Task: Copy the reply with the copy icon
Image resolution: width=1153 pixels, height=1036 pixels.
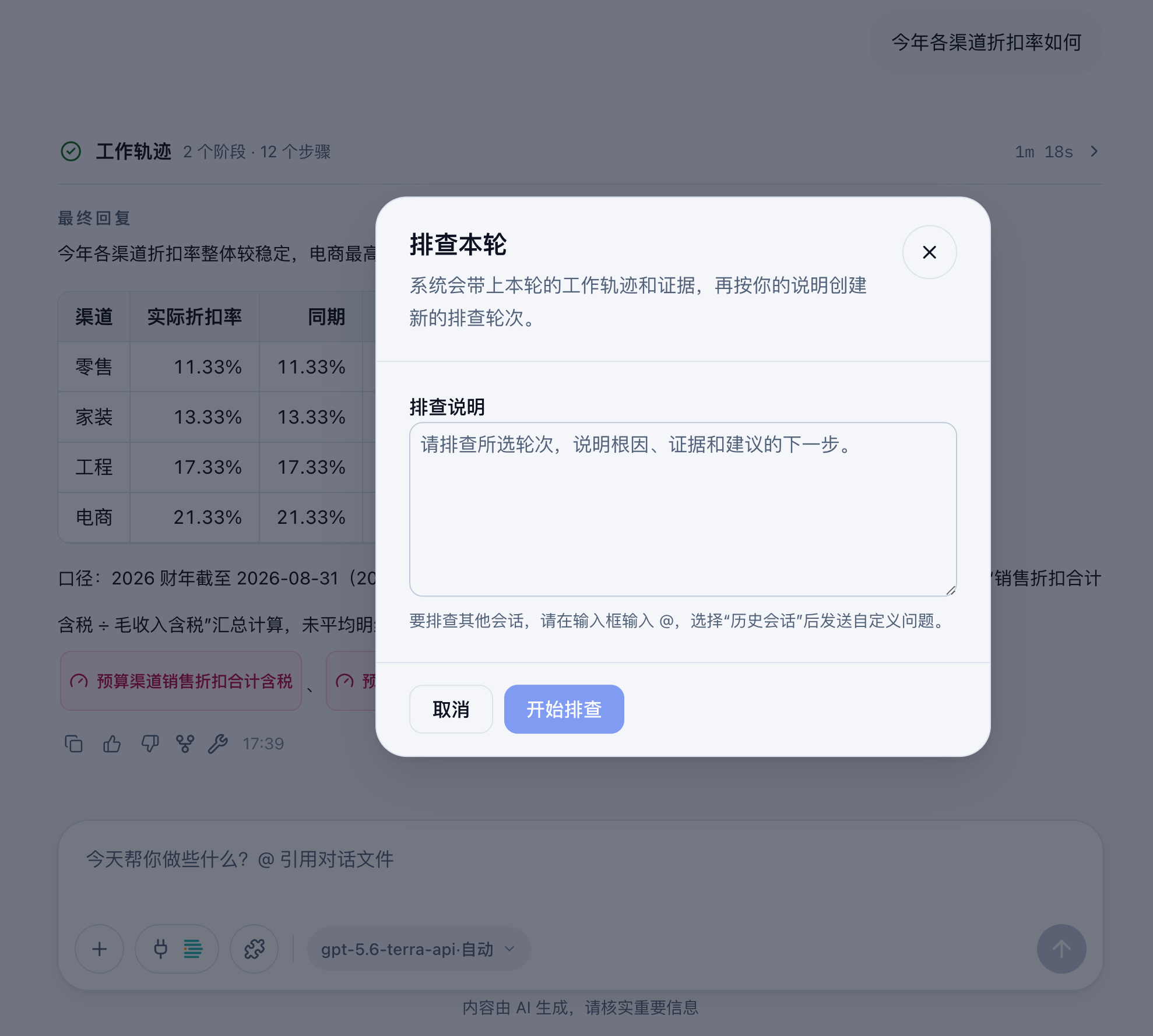Action: (73, 744)
